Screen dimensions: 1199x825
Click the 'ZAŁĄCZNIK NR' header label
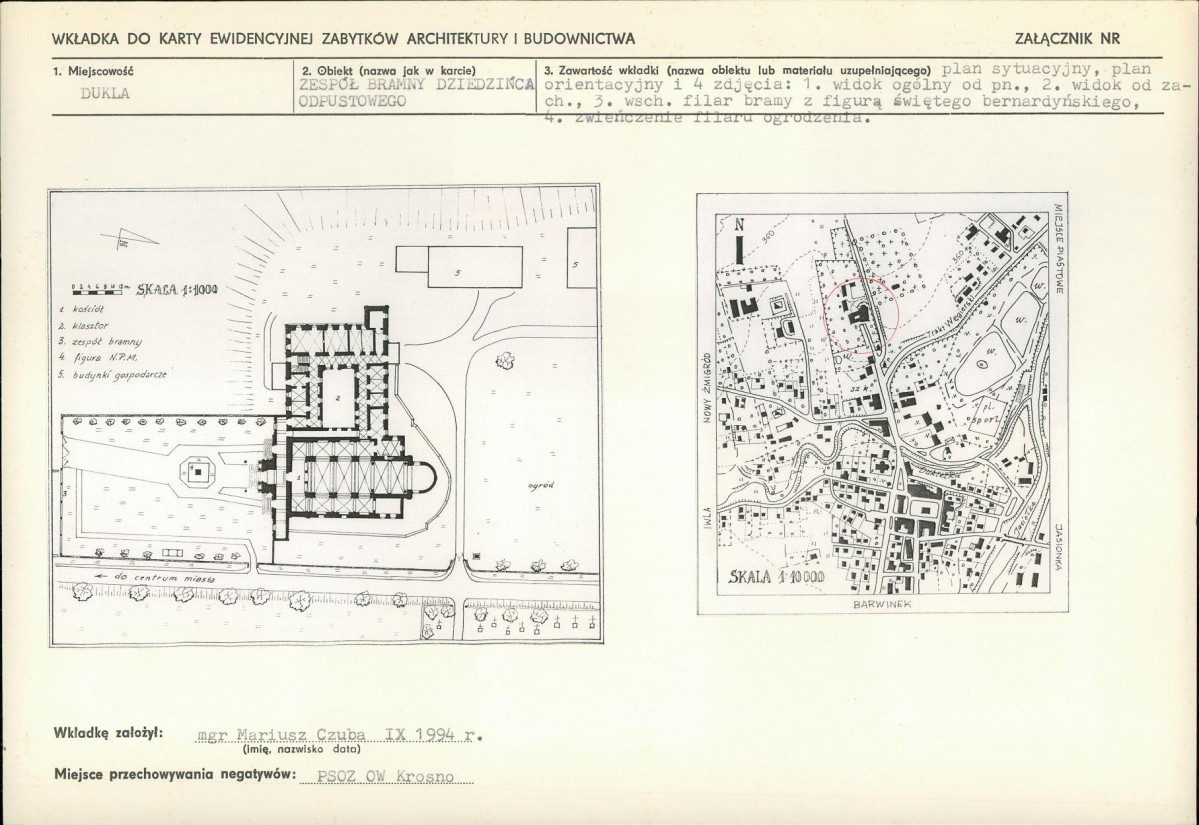(x=1065, y=38)
